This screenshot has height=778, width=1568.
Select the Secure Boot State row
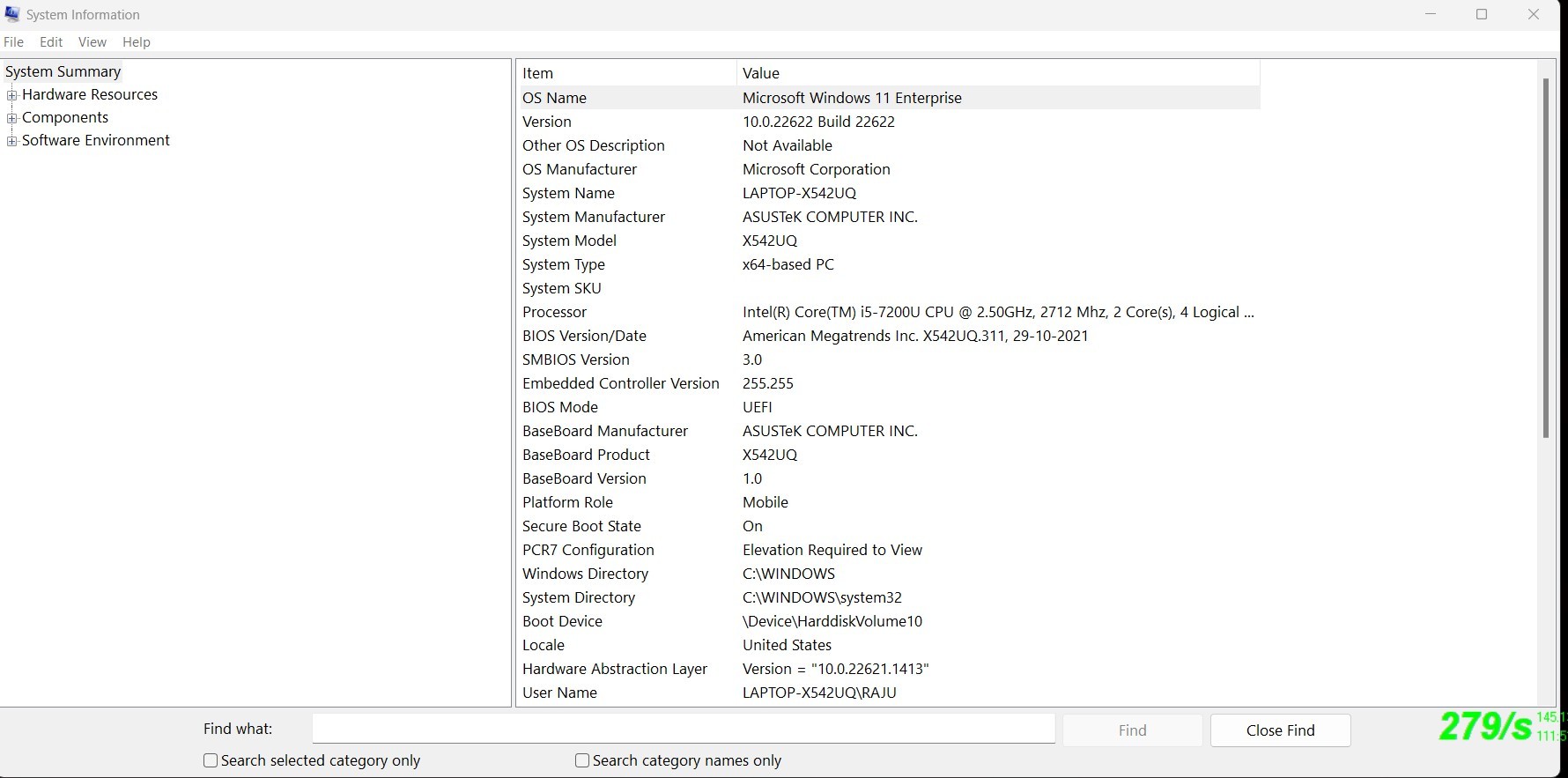888,526
